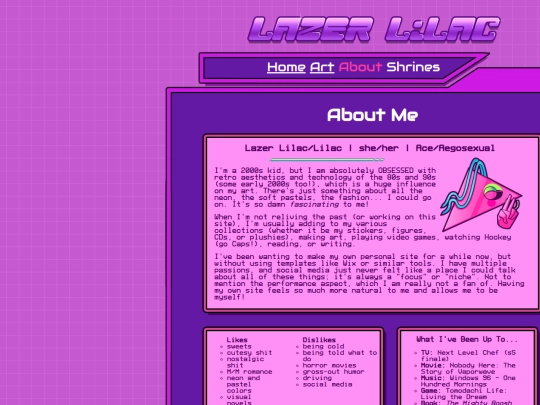Click the TV: Next Level Chef entry
Image resolution: width=540 pixels, height=405 pixels.
click(x=468, y=356)
